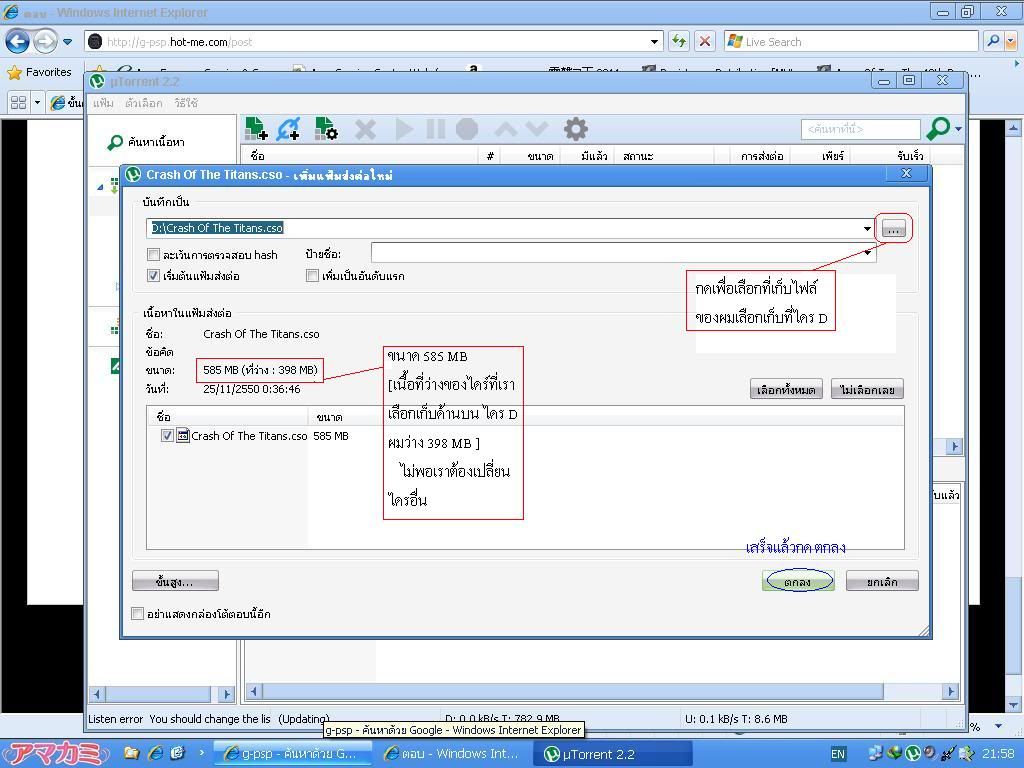Click the Add Torrent toolbar icon
This screenshot has width=1024, height=768.
tap(256, 129)
